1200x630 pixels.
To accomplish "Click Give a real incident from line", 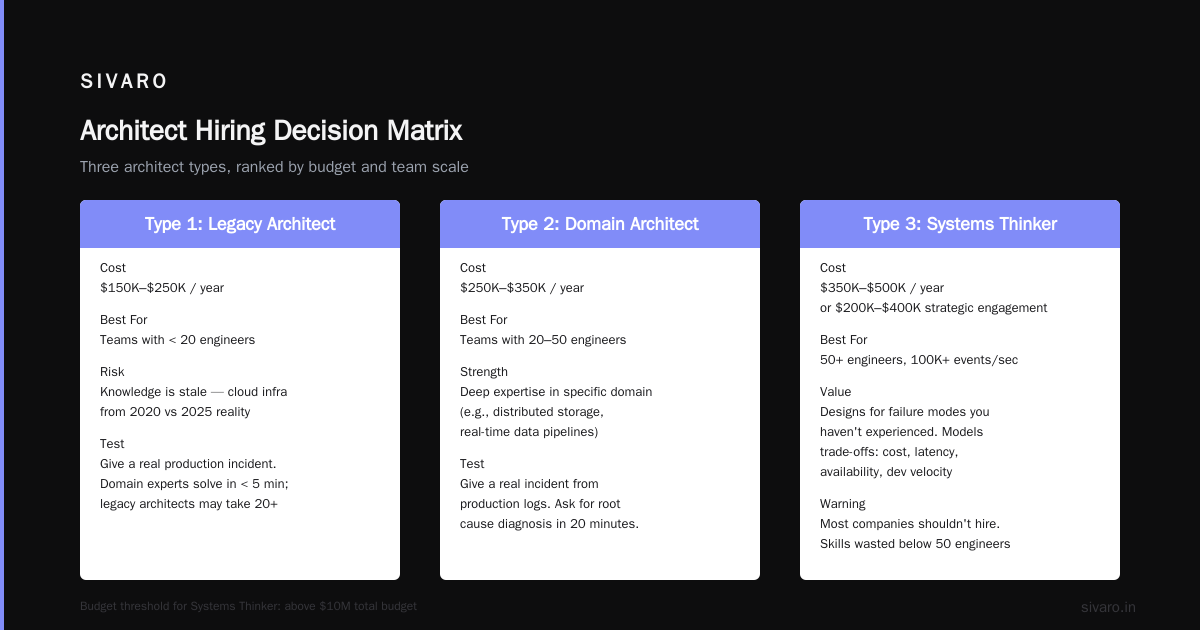I will (x=529, y=484).
